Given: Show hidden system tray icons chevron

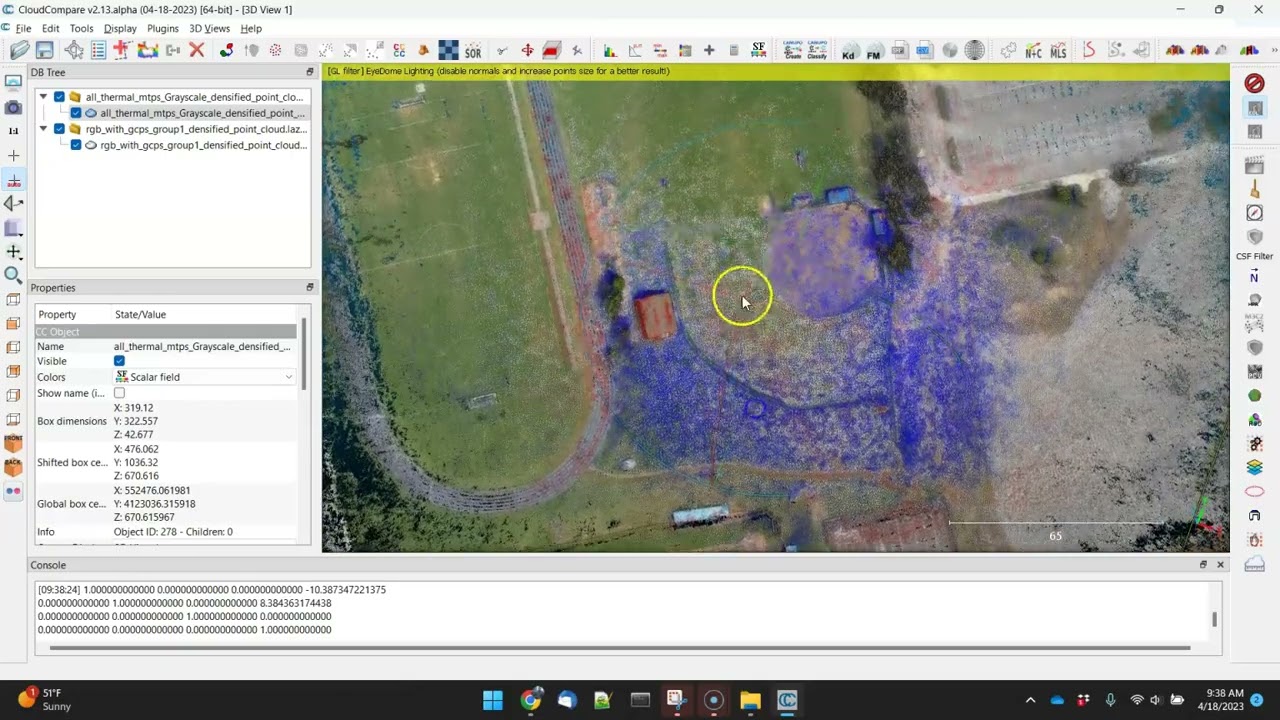Looking at the screenshot, I should point(1030,700).
